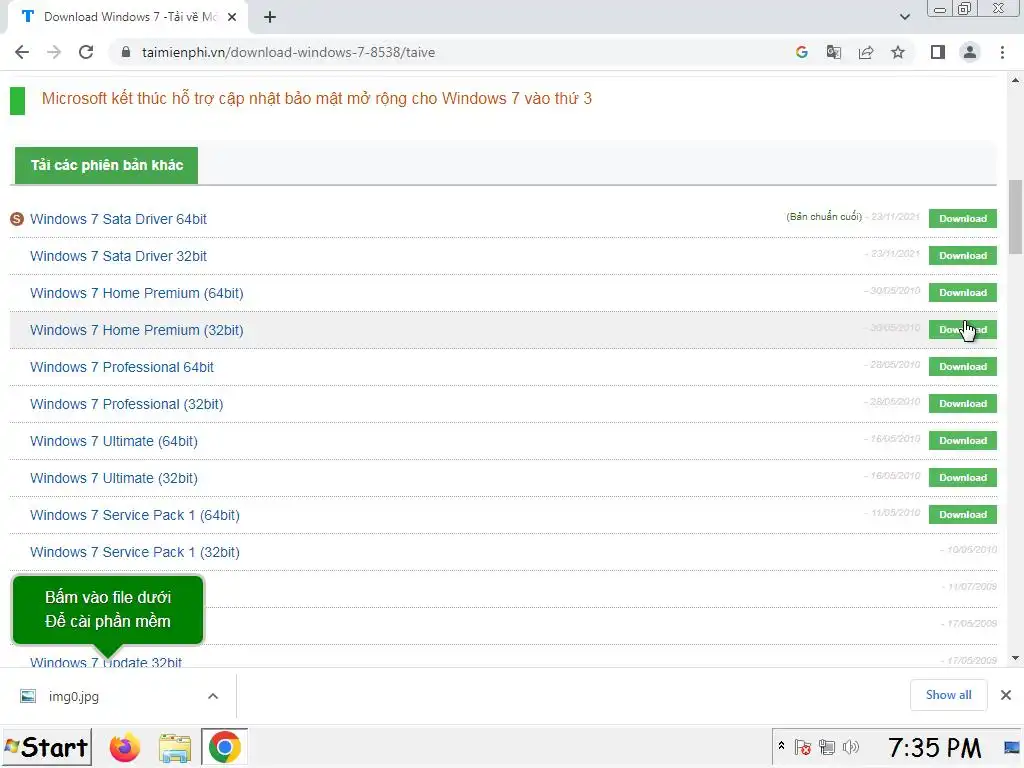The height and width of the screenshot is (768, 1024).
Task: Reload the current page
Action: tap(86, 52)
